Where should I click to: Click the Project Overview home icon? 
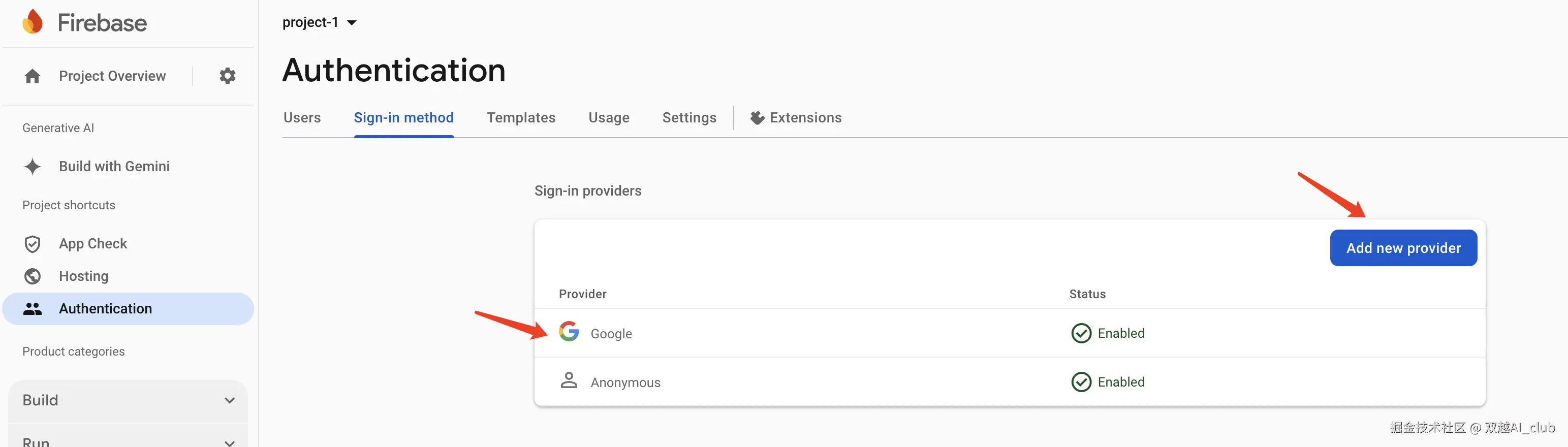click(x=32, y=76)
